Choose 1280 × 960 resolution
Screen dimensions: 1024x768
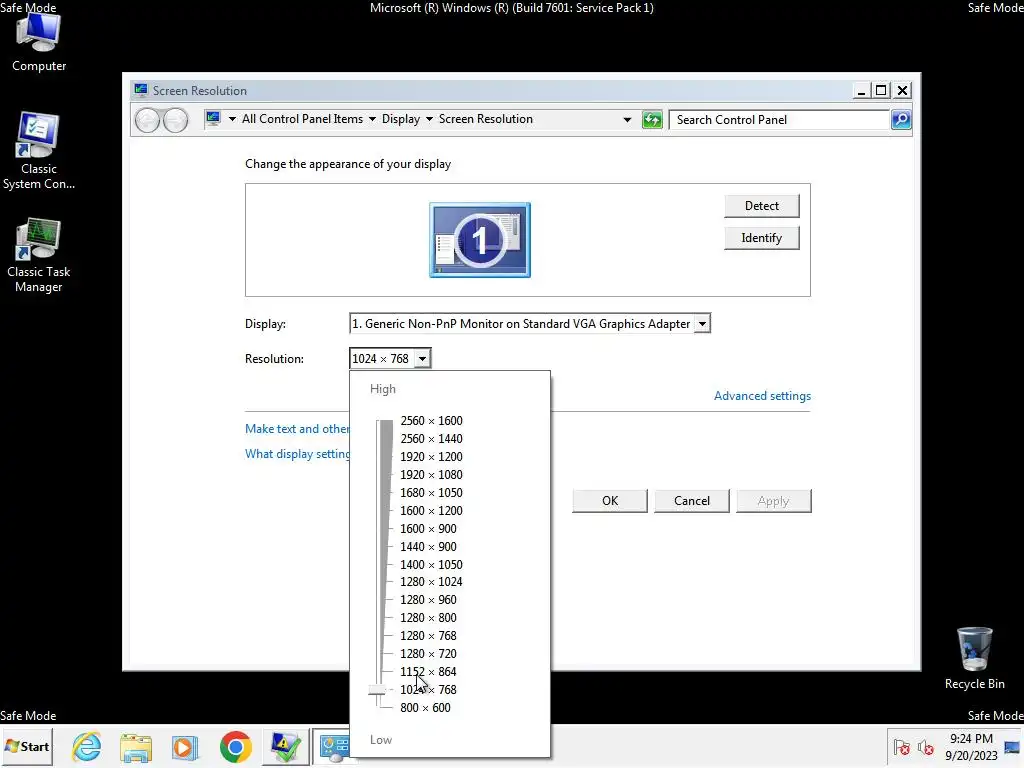pyautogui.click(x=428, y=600)
